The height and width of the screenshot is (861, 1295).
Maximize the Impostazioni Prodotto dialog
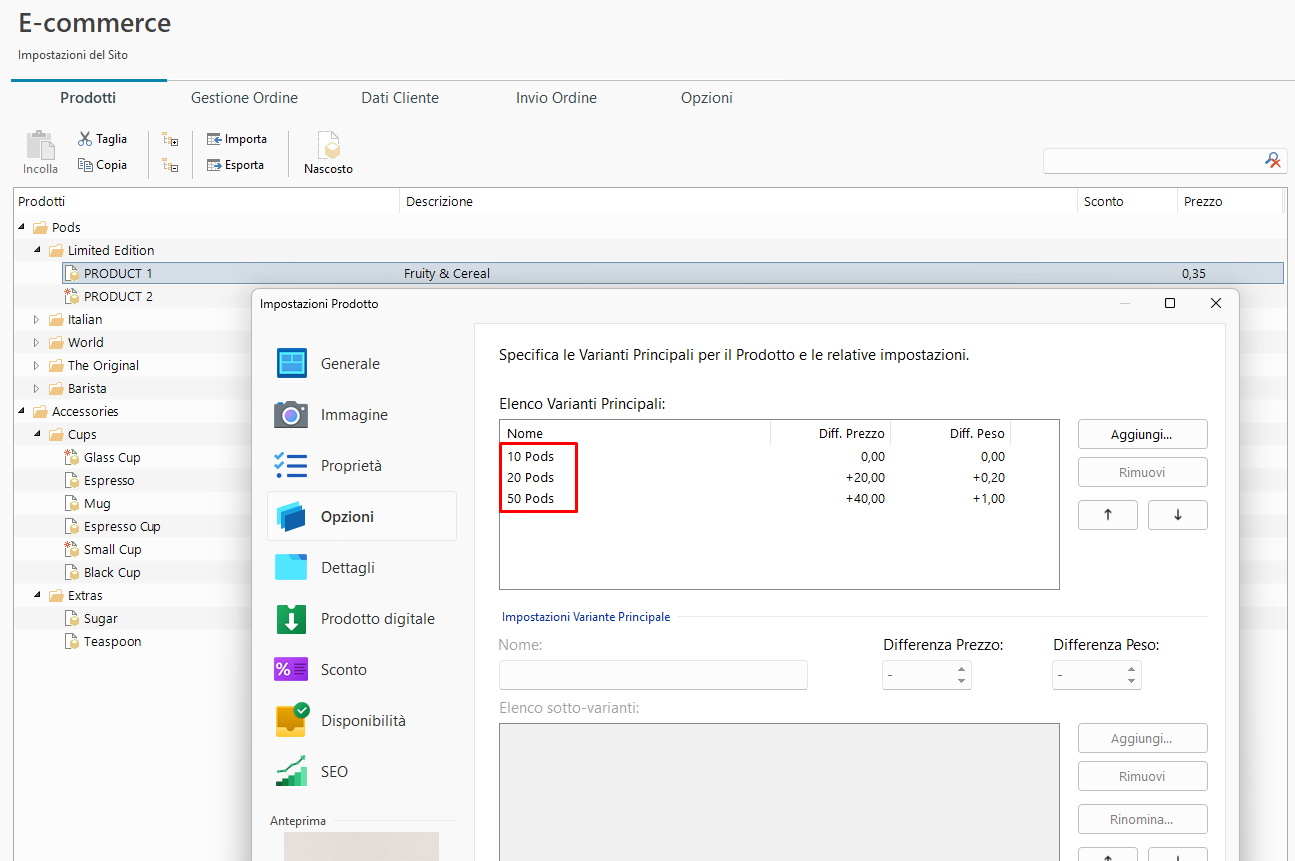[1170, 303]
